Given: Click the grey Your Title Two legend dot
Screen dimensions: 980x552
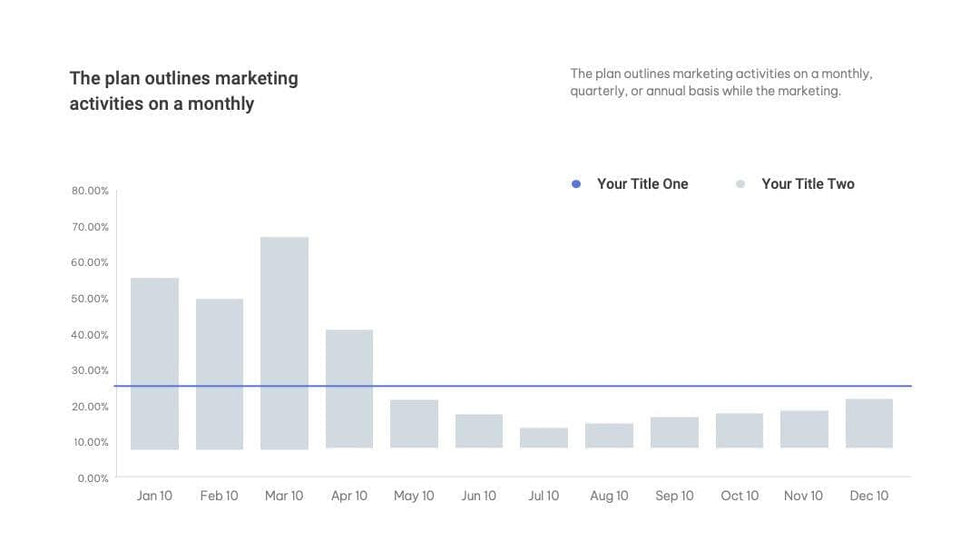Looking at the screenshot, I should (x=740, y=184).
